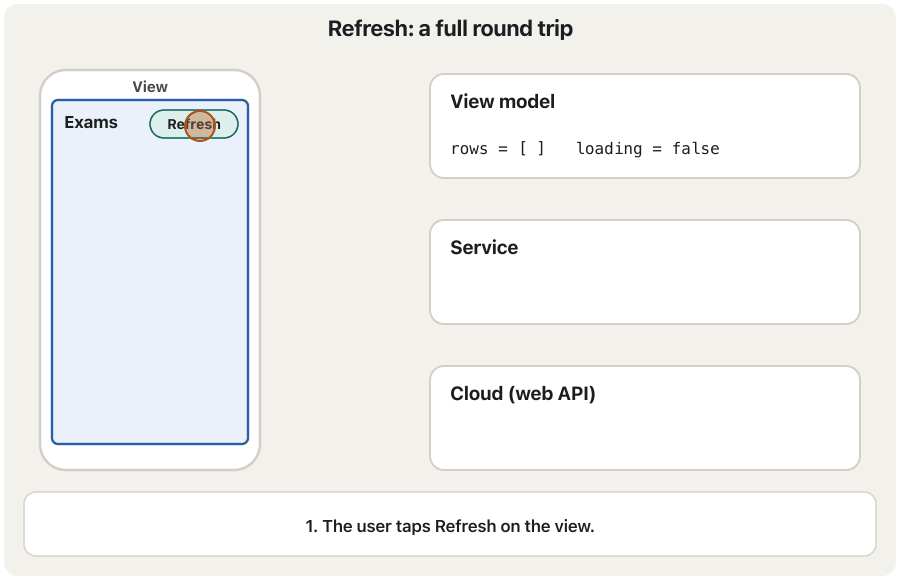Click the "Cloud (web API)" card title
Viewport: 900px width, 580px height.
522,394
